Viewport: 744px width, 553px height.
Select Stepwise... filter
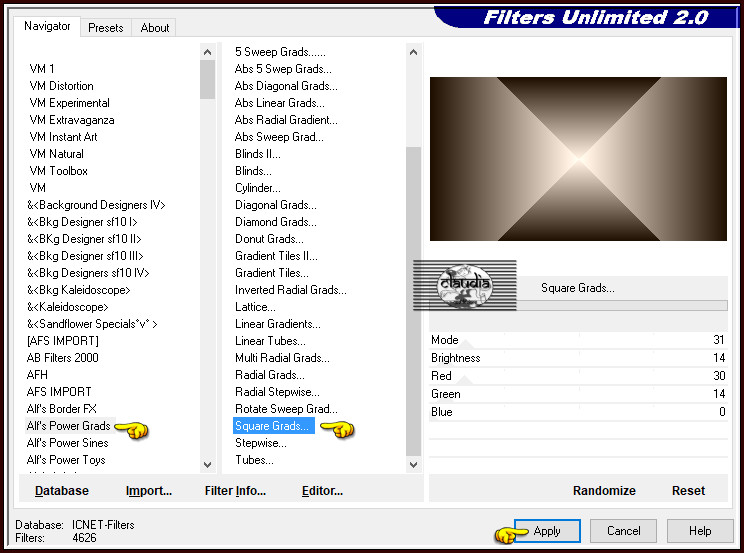[x=260, y=443]
